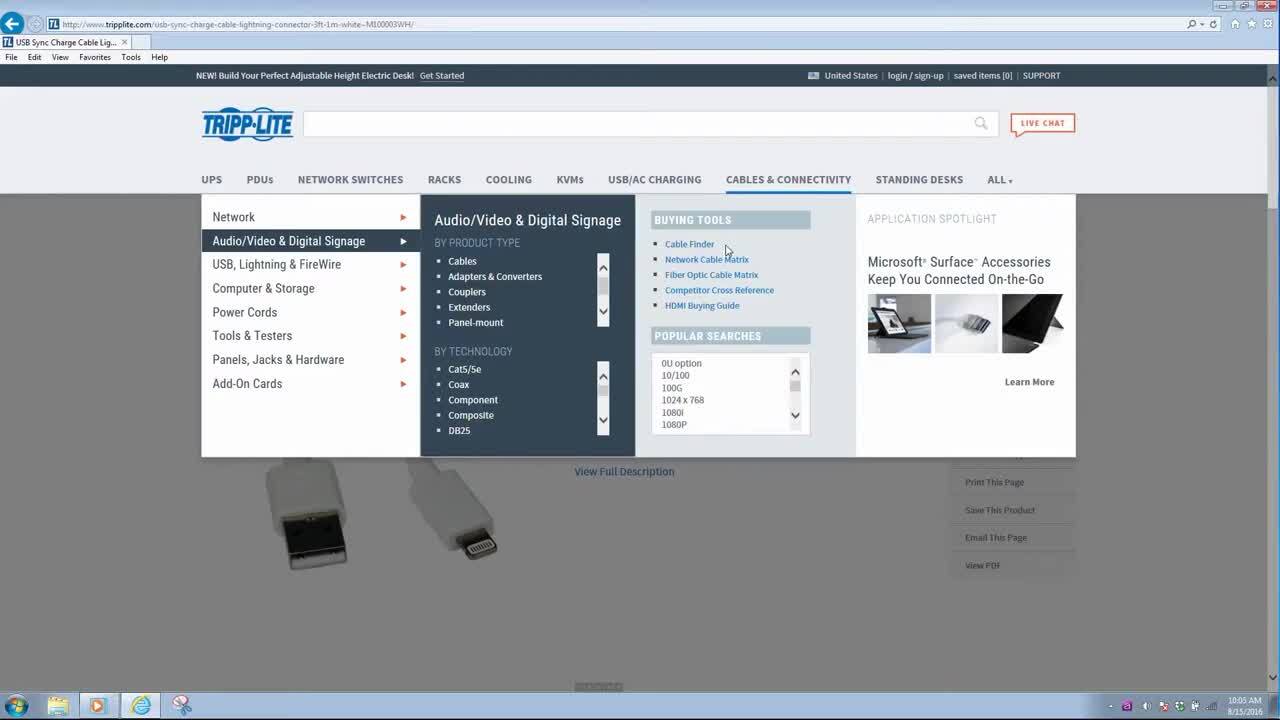Open the Tools menu
Screen dimensions: 1280x720
point(131,57)
